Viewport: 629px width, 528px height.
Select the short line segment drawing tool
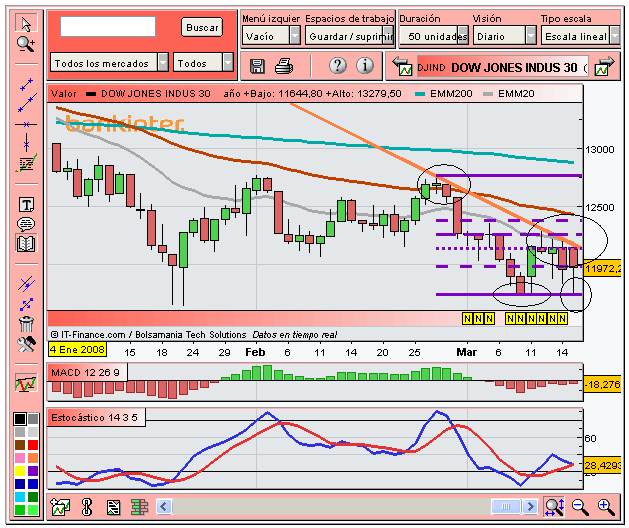click(x=26, y=84)
